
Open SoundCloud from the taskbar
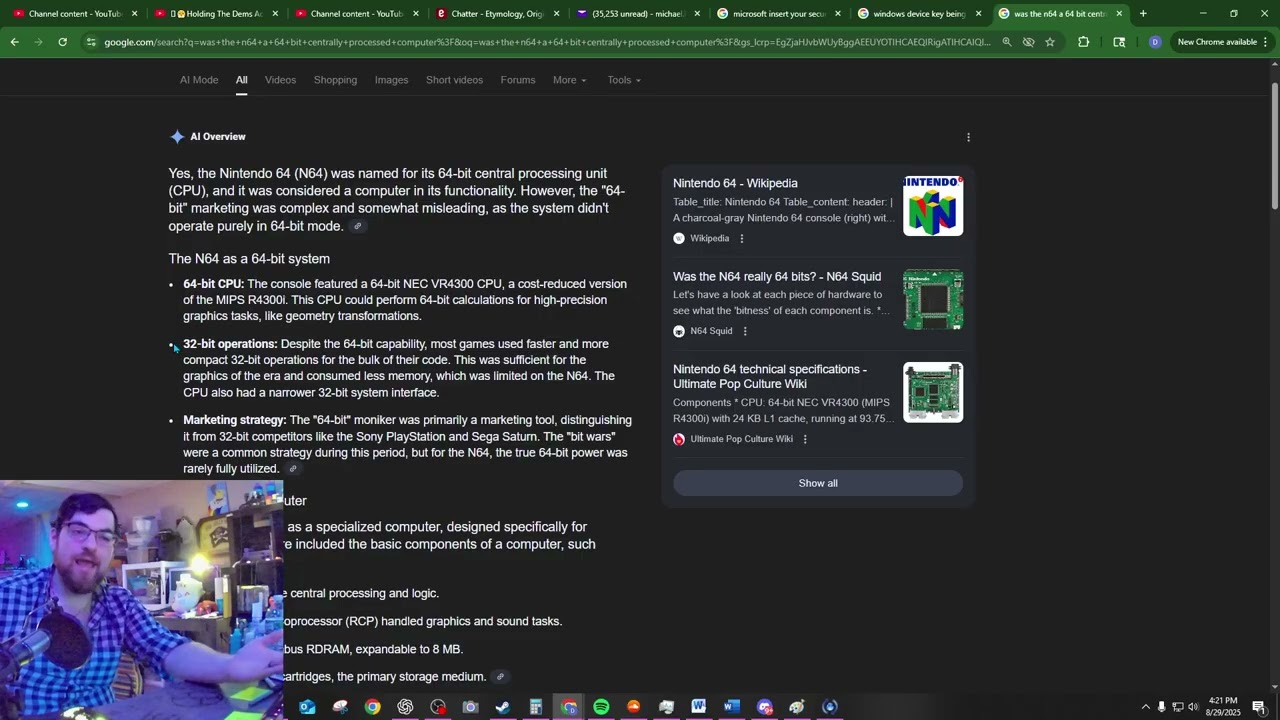tap(633, 707)
